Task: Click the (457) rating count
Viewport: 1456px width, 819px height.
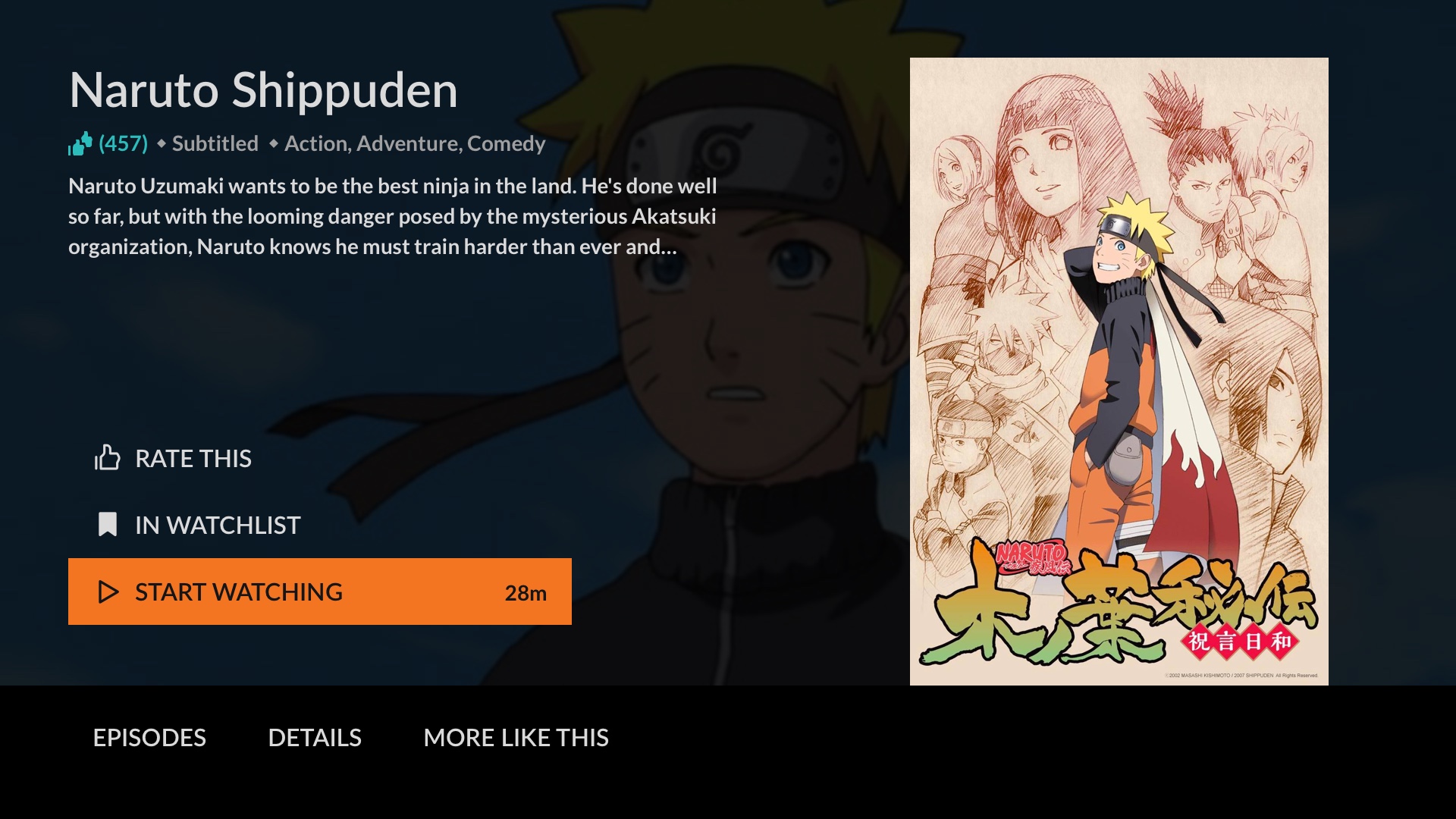Action: pos(124,143)
